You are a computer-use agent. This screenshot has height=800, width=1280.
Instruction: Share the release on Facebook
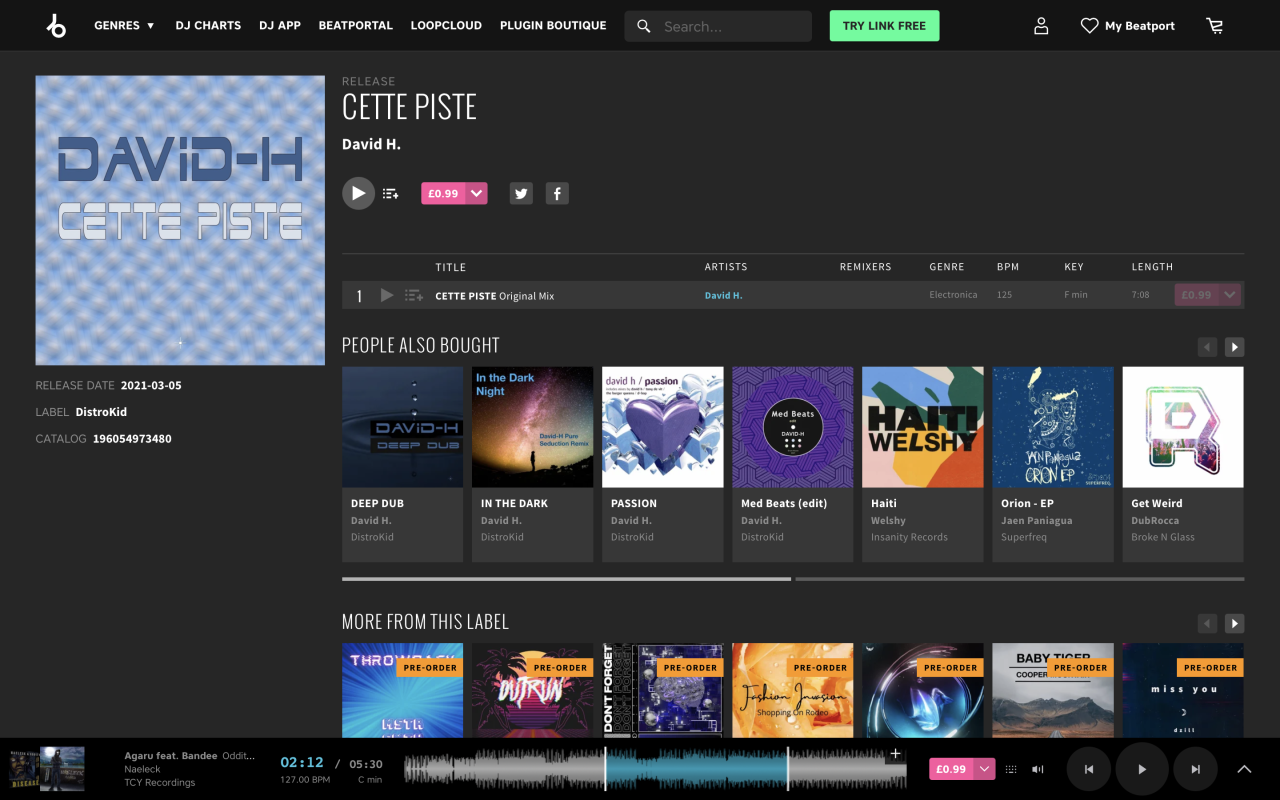pos(557,194)
